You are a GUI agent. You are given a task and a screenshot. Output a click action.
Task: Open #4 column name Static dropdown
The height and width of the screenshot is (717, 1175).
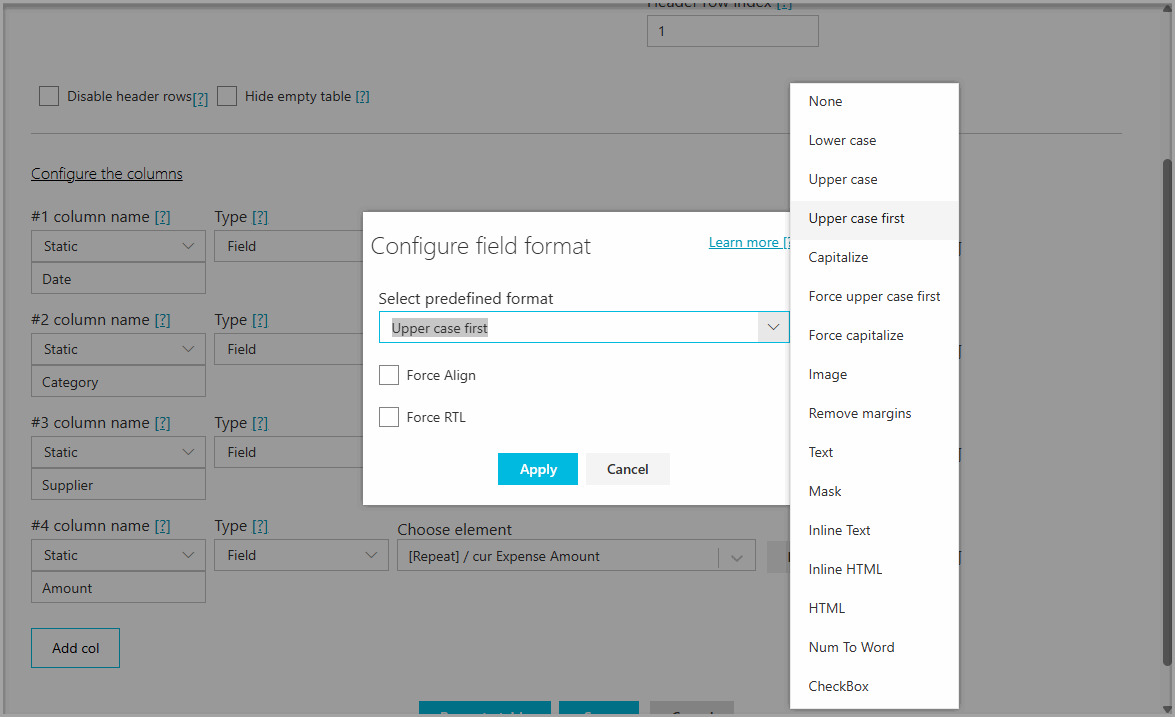pos(118,555)
